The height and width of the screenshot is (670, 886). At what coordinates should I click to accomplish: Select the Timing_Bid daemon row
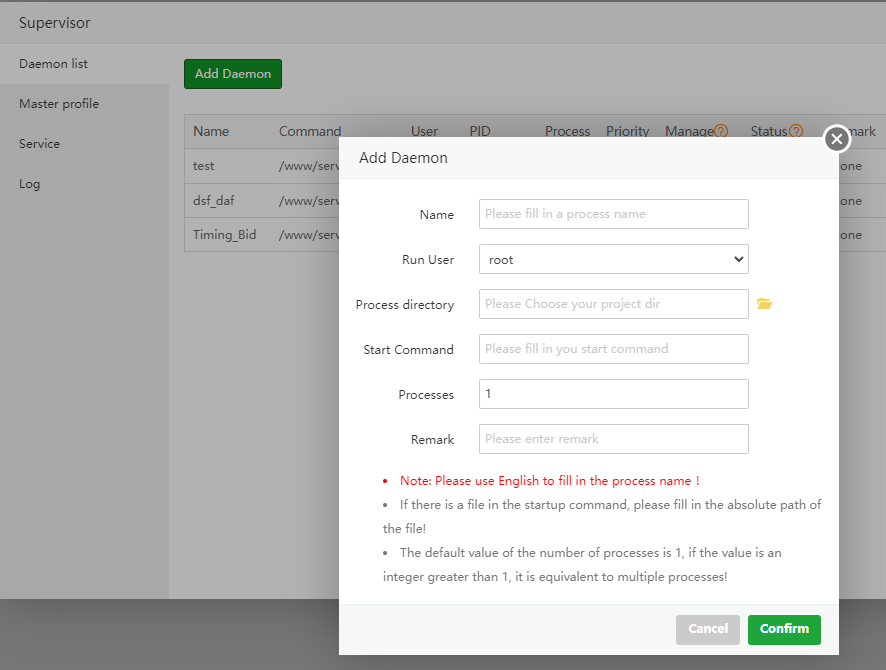point(225,235)
